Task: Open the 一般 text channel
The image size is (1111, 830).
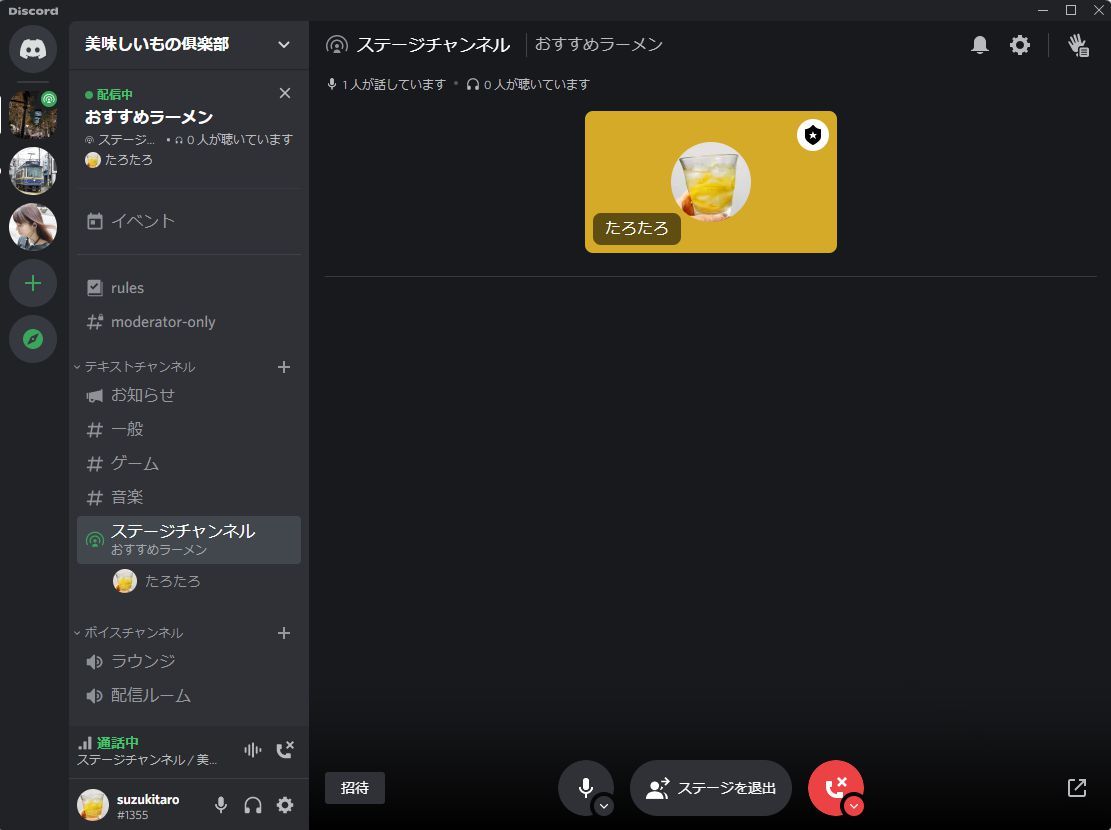Action: 188,429
